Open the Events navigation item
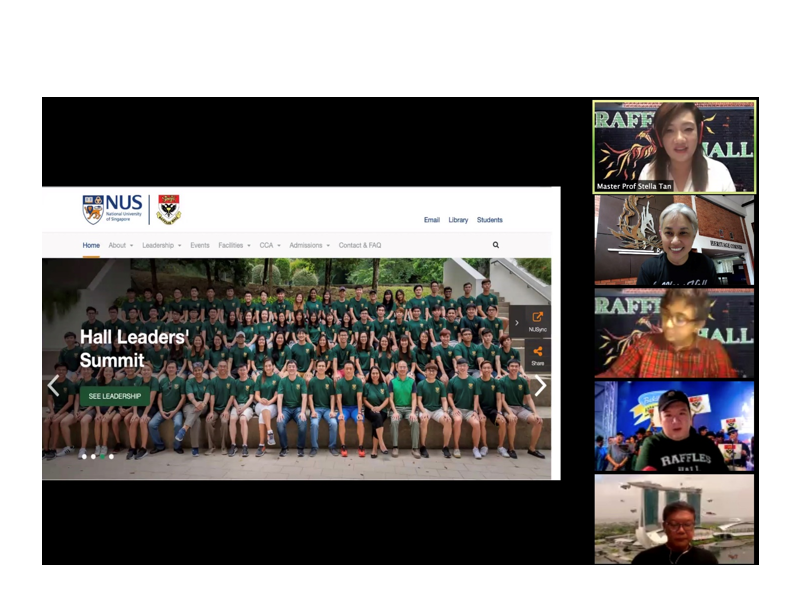801x601 pixels. pos(200,245)
